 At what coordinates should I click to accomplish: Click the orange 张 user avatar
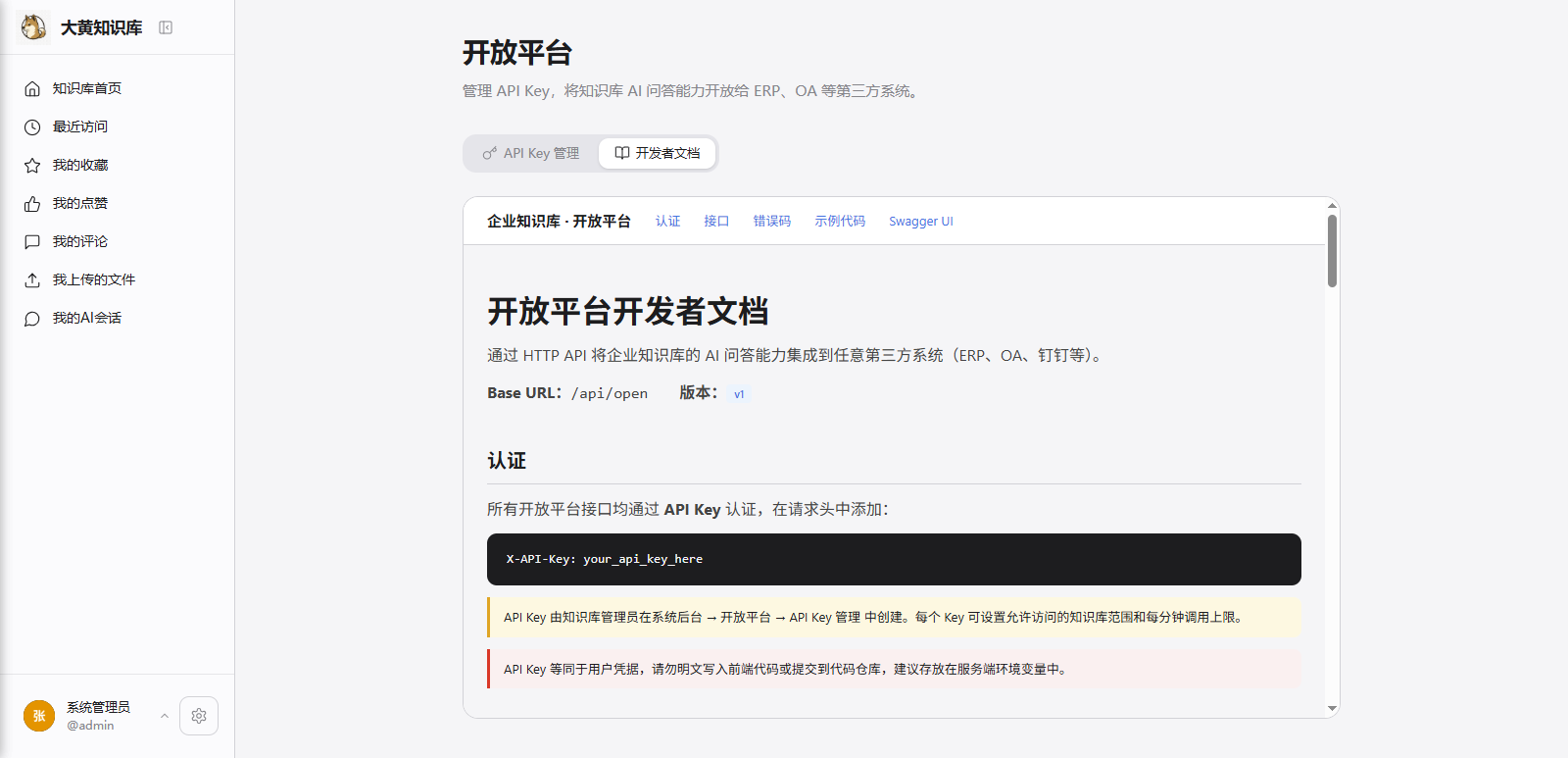click(x=39, y=716)
